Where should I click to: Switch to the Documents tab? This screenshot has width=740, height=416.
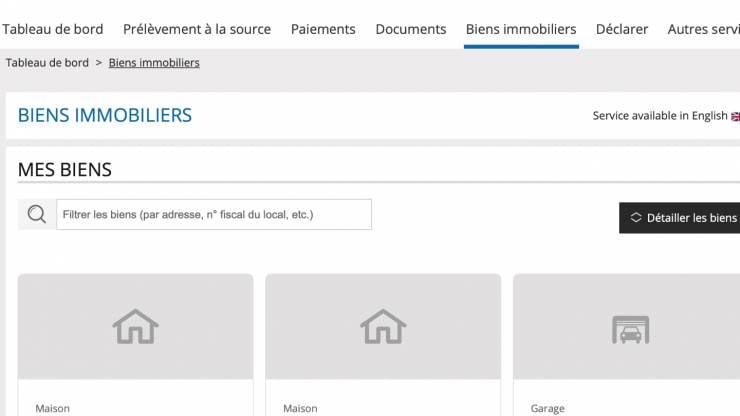tap(411, 29)
